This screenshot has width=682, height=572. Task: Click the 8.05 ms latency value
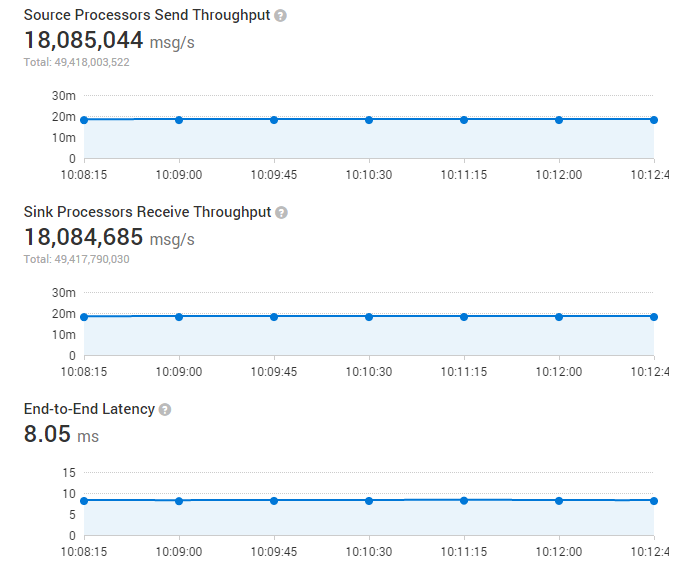click(x=61, y=435)
